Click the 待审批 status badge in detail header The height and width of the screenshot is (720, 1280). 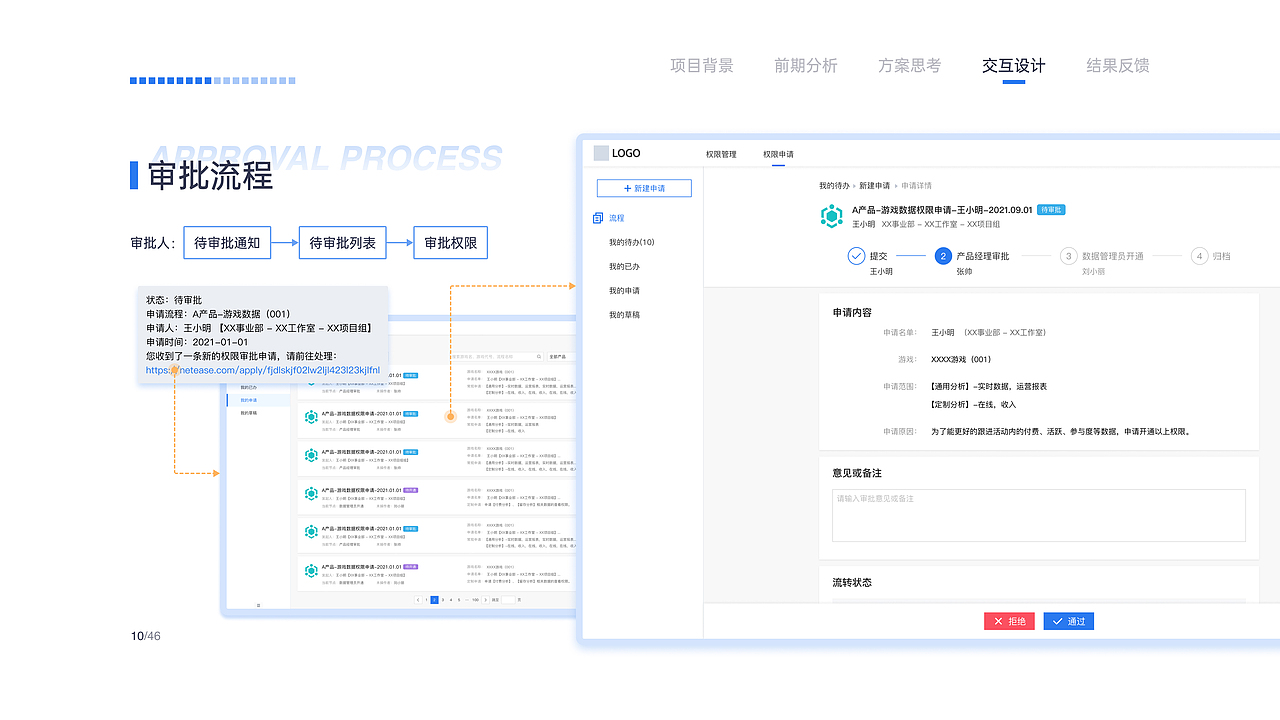pyautogui.click(x=1052, y=210)
